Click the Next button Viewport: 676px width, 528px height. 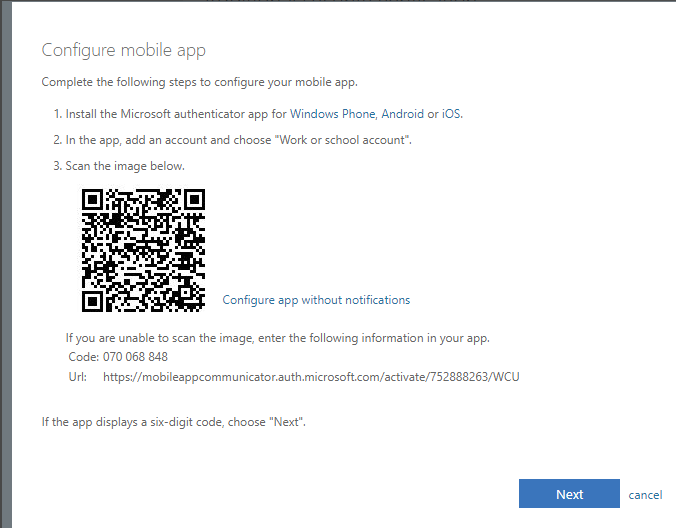569,494
